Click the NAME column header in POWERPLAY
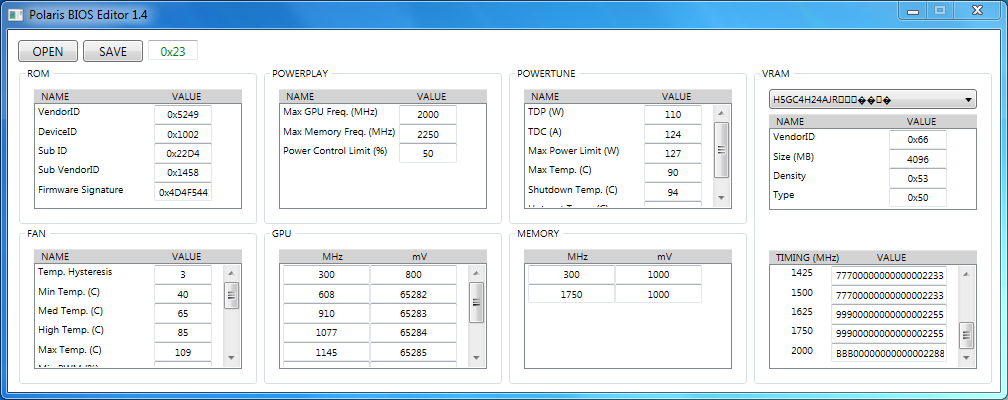This screenshot has height=400, width=1008. point(300,96)
